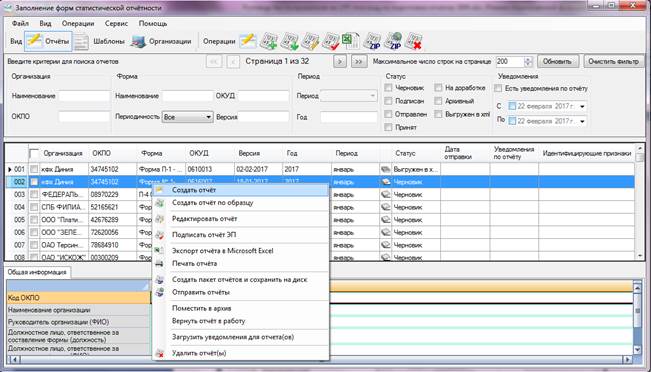
Task: Open the Операции menu in menu bar
Action: click(x=78, y=24)
